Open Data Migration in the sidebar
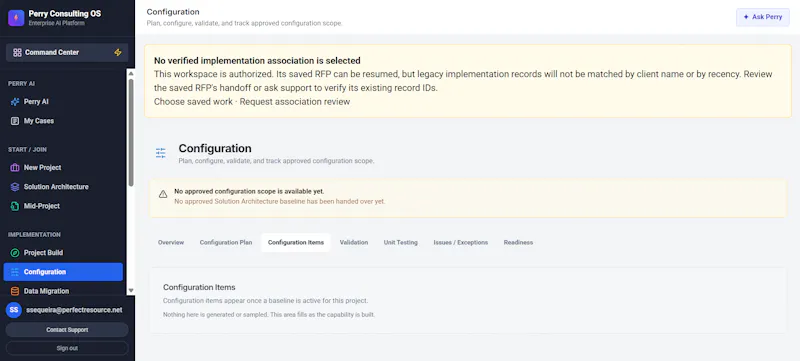Screen dimensions: 800x361 63,291
